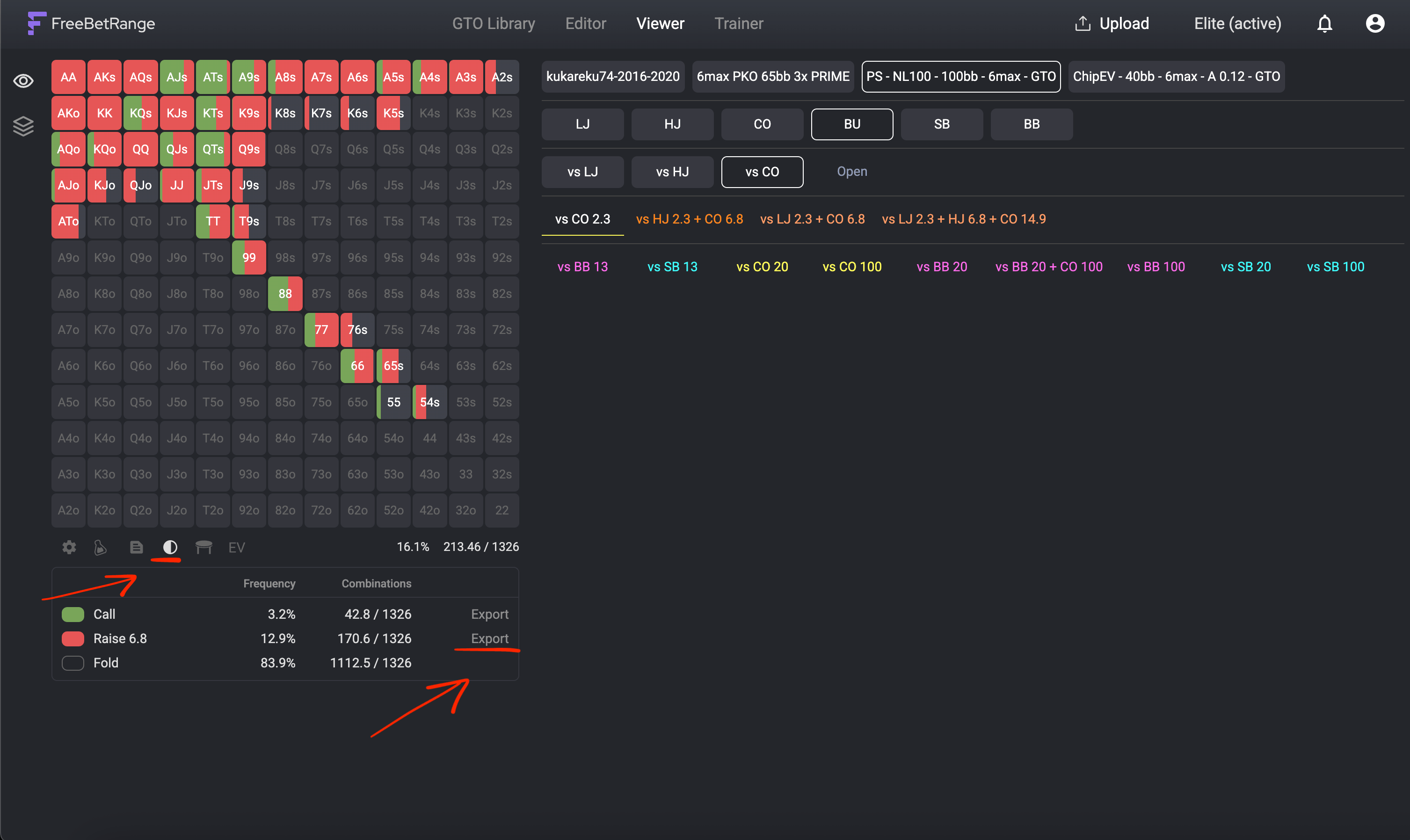Click the Raise 6.8 red color swatch
1410x840 pixels.
(x=73, y=638)
